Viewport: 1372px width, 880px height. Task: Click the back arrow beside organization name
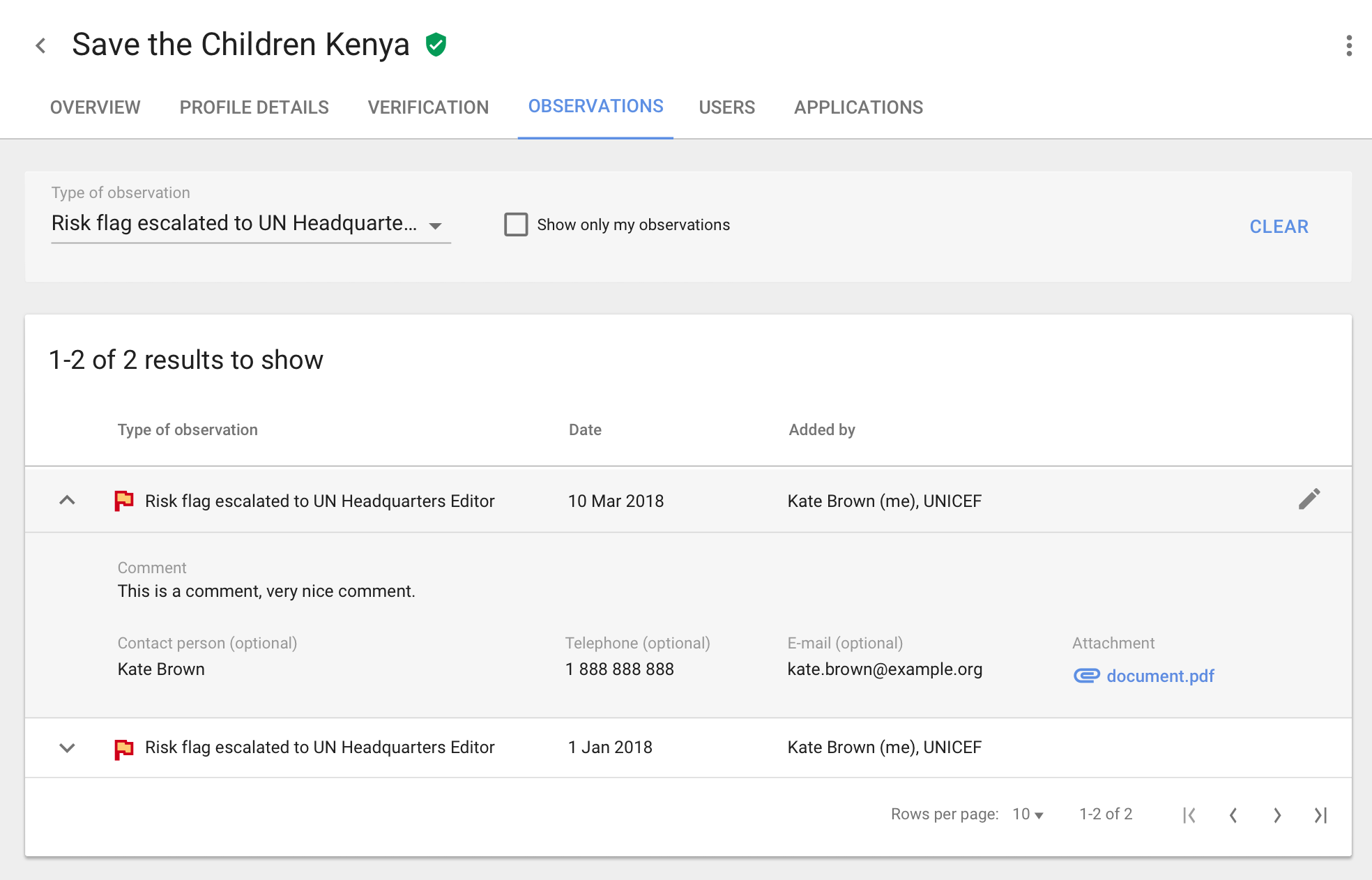(41, 46)
